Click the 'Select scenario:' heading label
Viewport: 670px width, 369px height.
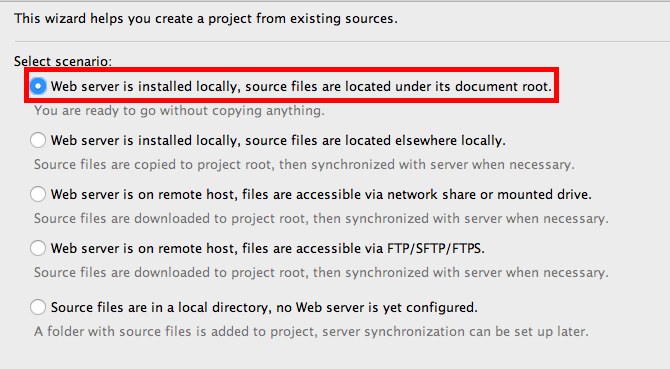[63, 62]
